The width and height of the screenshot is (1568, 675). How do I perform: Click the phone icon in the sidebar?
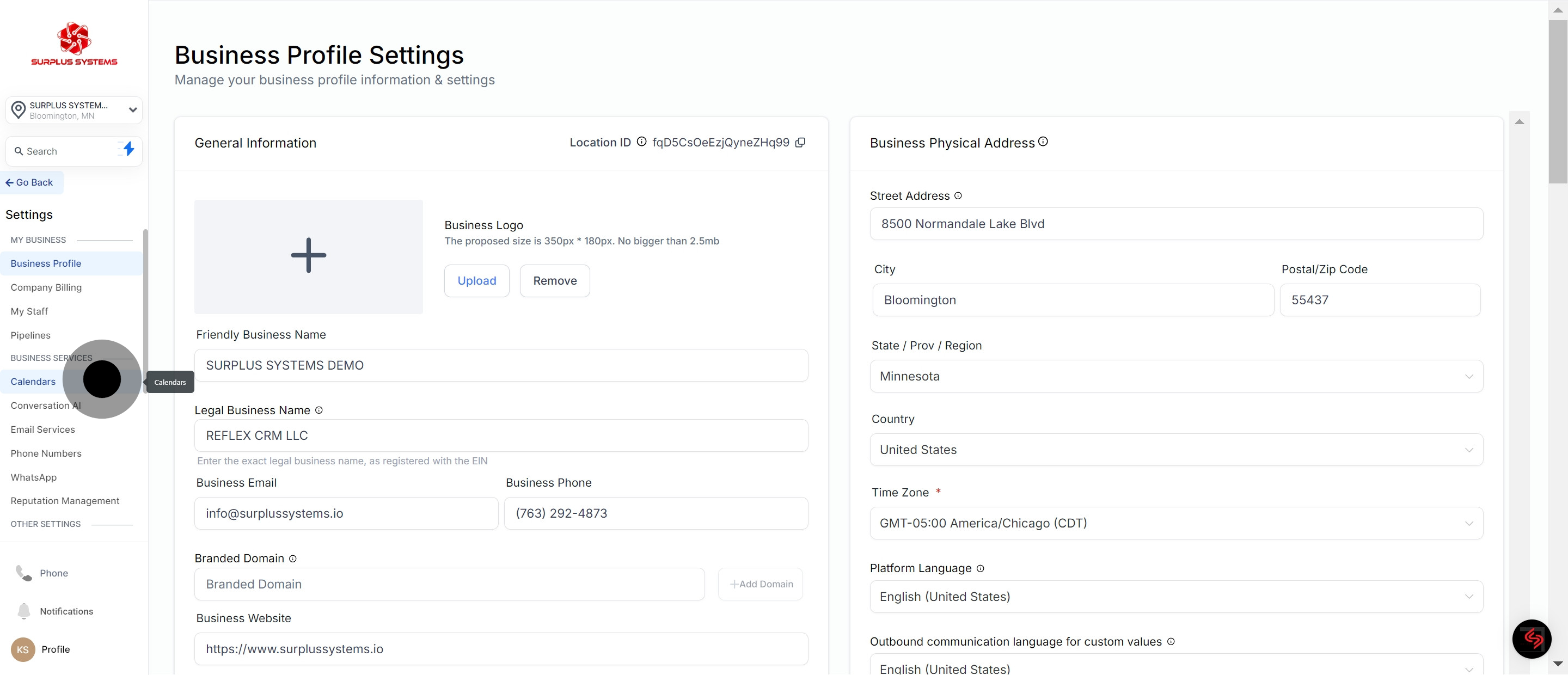pos(24,573)
